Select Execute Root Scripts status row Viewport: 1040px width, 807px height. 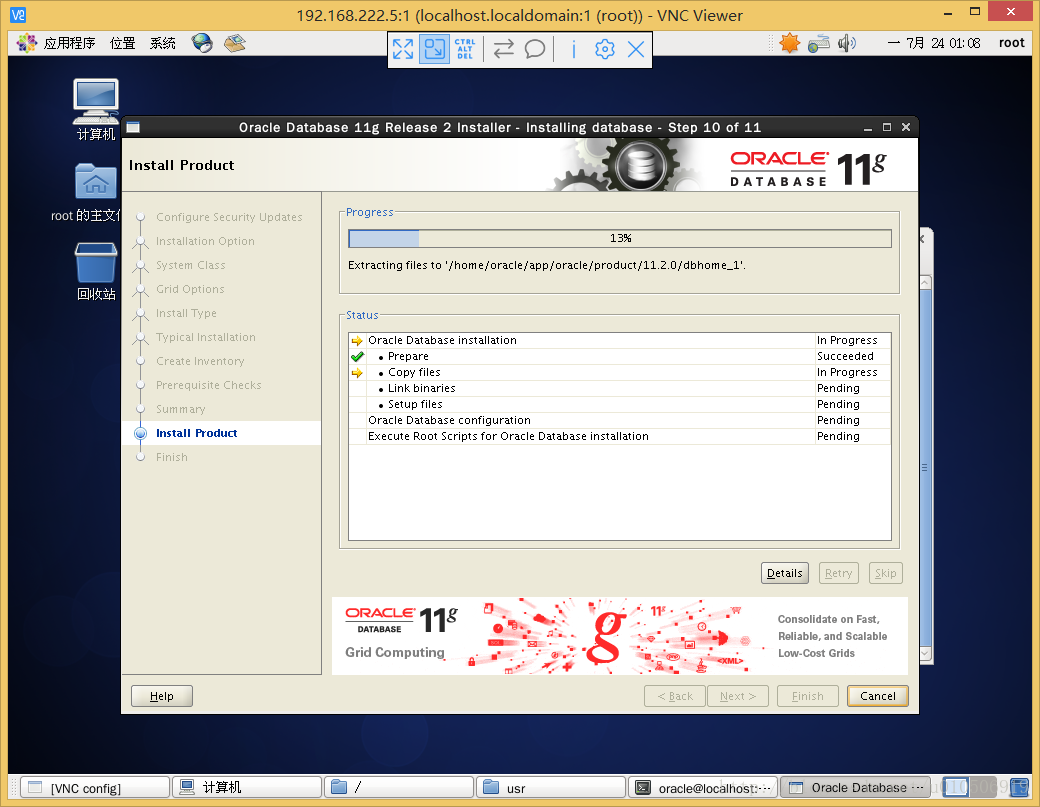(x=619, y=436)
